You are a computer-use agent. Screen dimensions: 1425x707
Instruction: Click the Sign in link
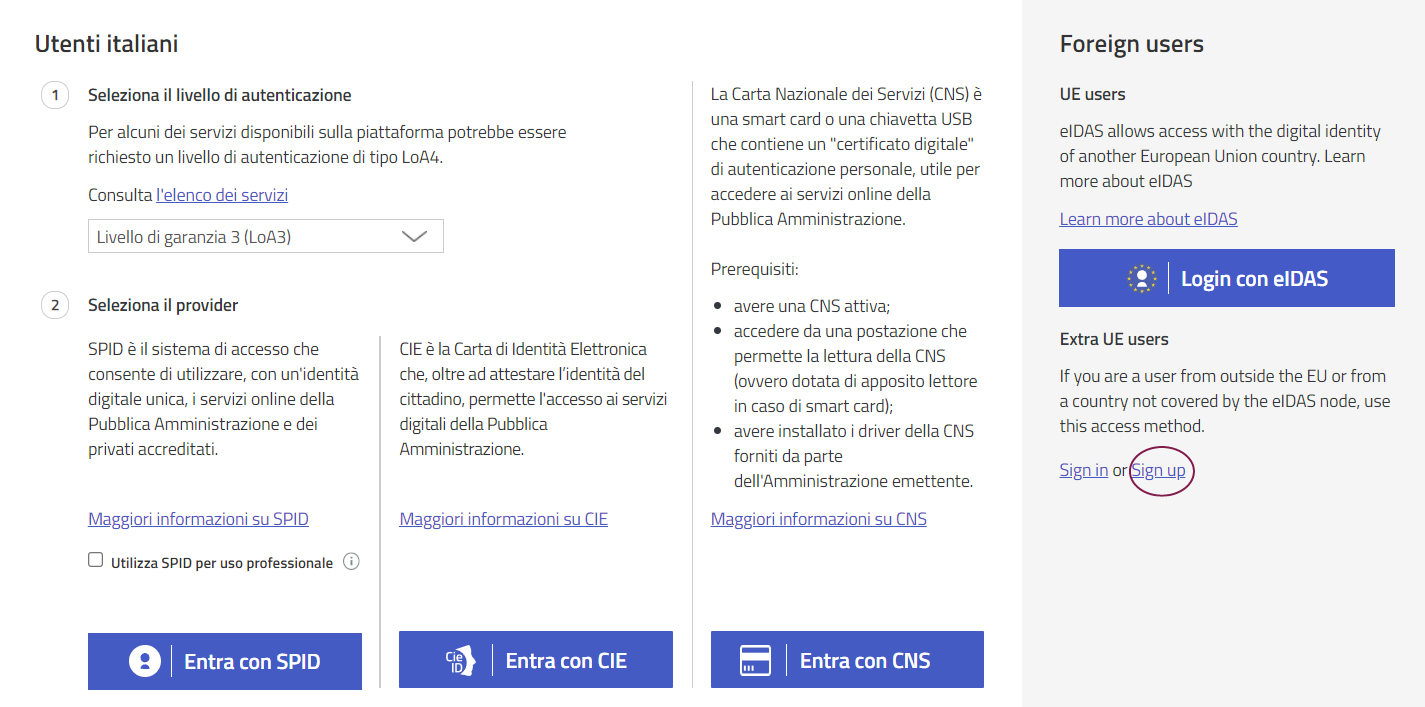[x=1083, y=470]
